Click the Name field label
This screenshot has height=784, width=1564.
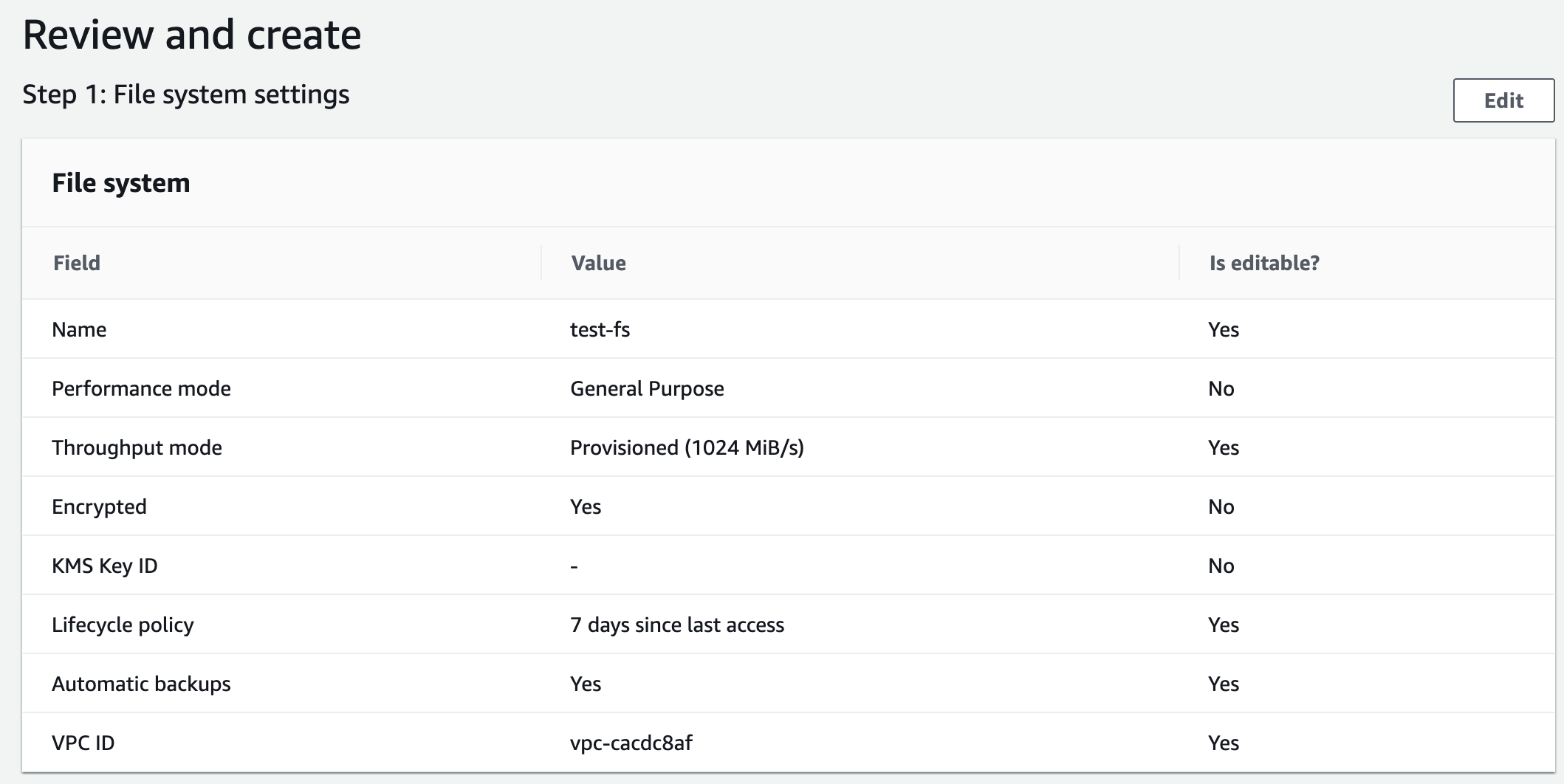pyautogui.click(x=79, y=329)
